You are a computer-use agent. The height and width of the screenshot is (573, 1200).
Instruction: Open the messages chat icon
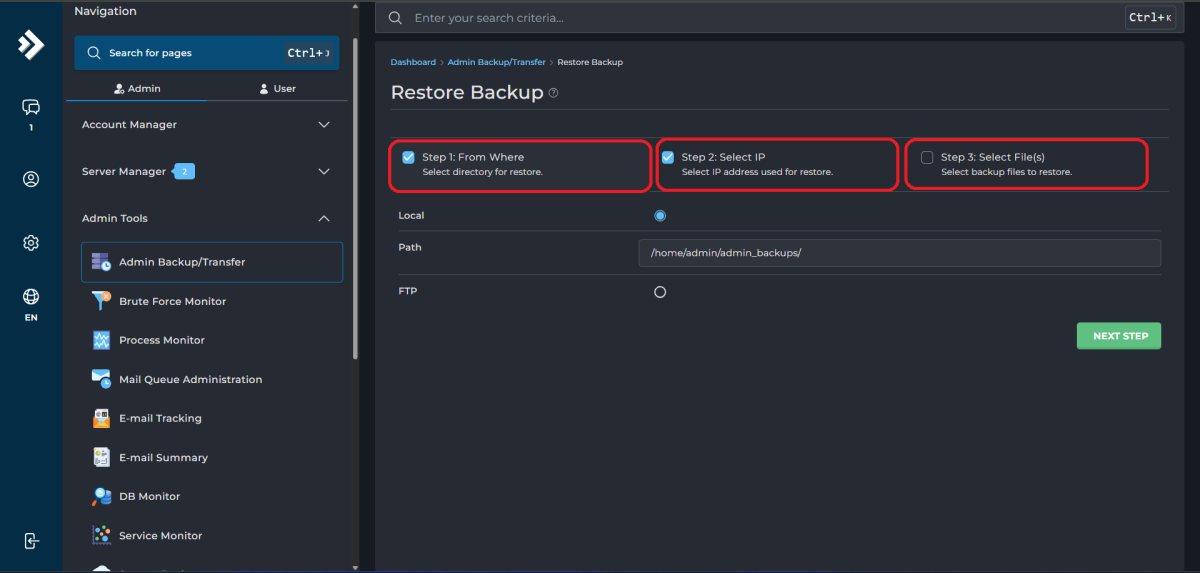point(31,108)
